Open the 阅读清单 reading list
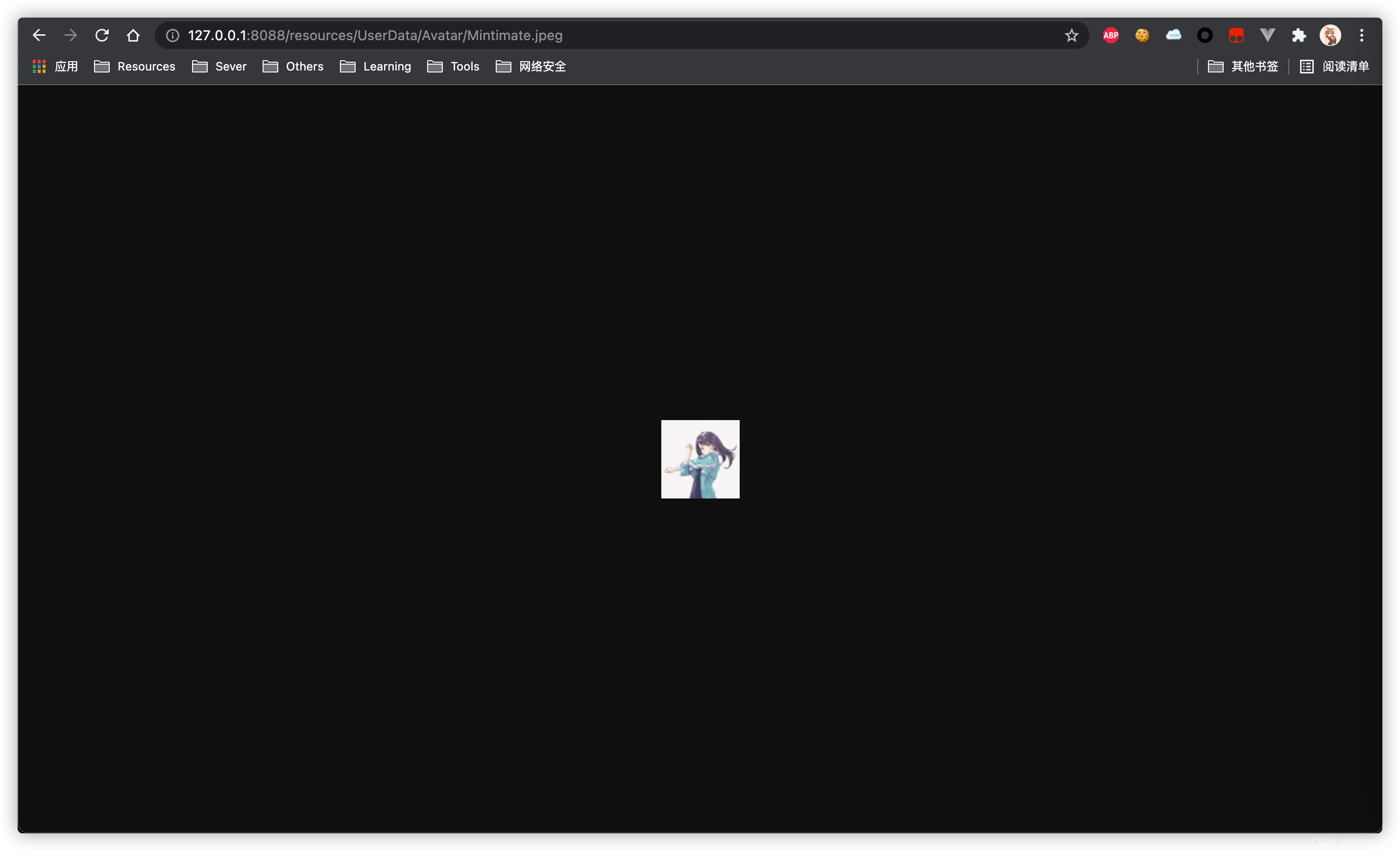1400x851 pixels. click(x=1334, y=67)
